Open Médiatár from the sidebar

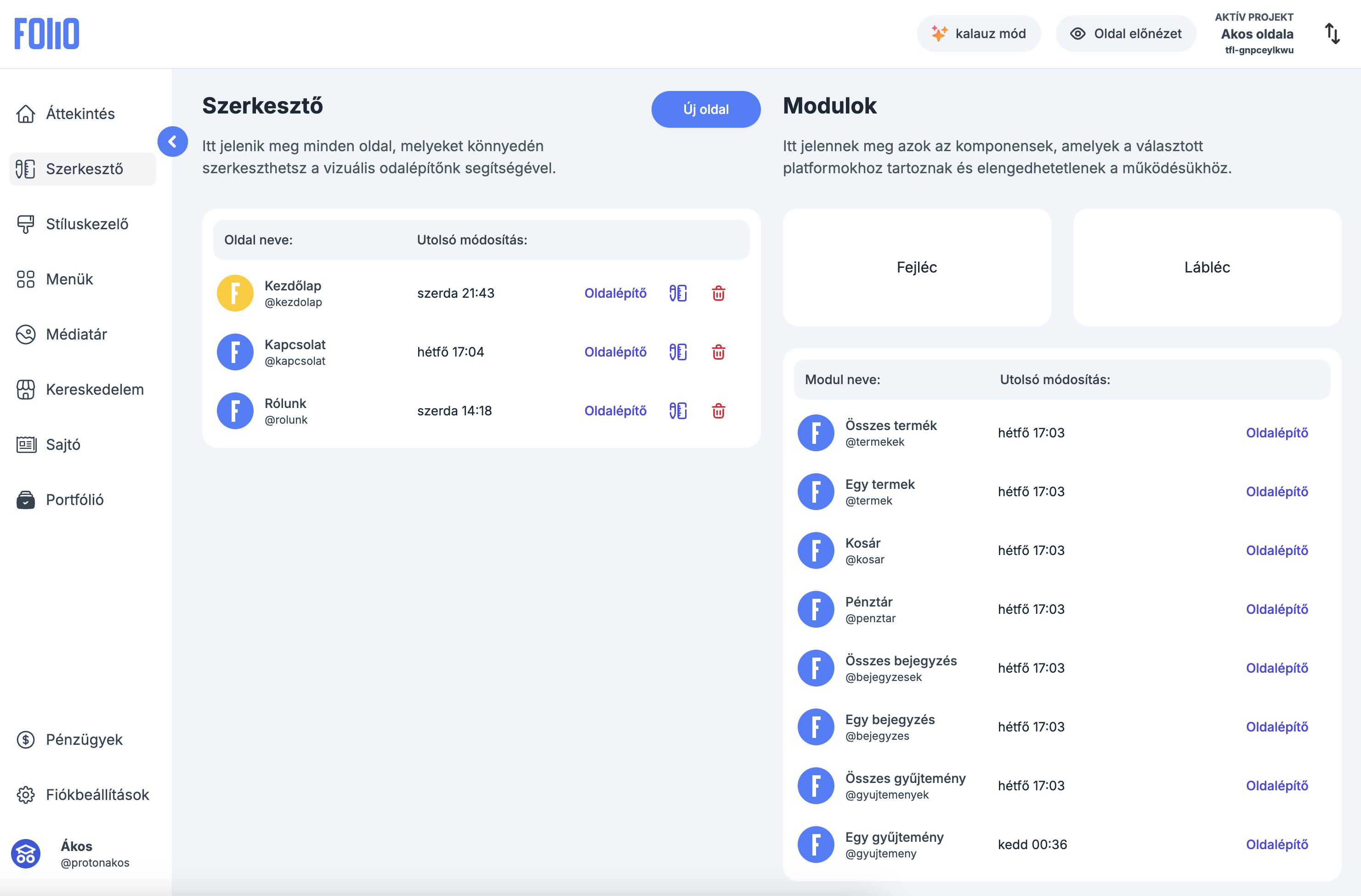tap(76, 335)
